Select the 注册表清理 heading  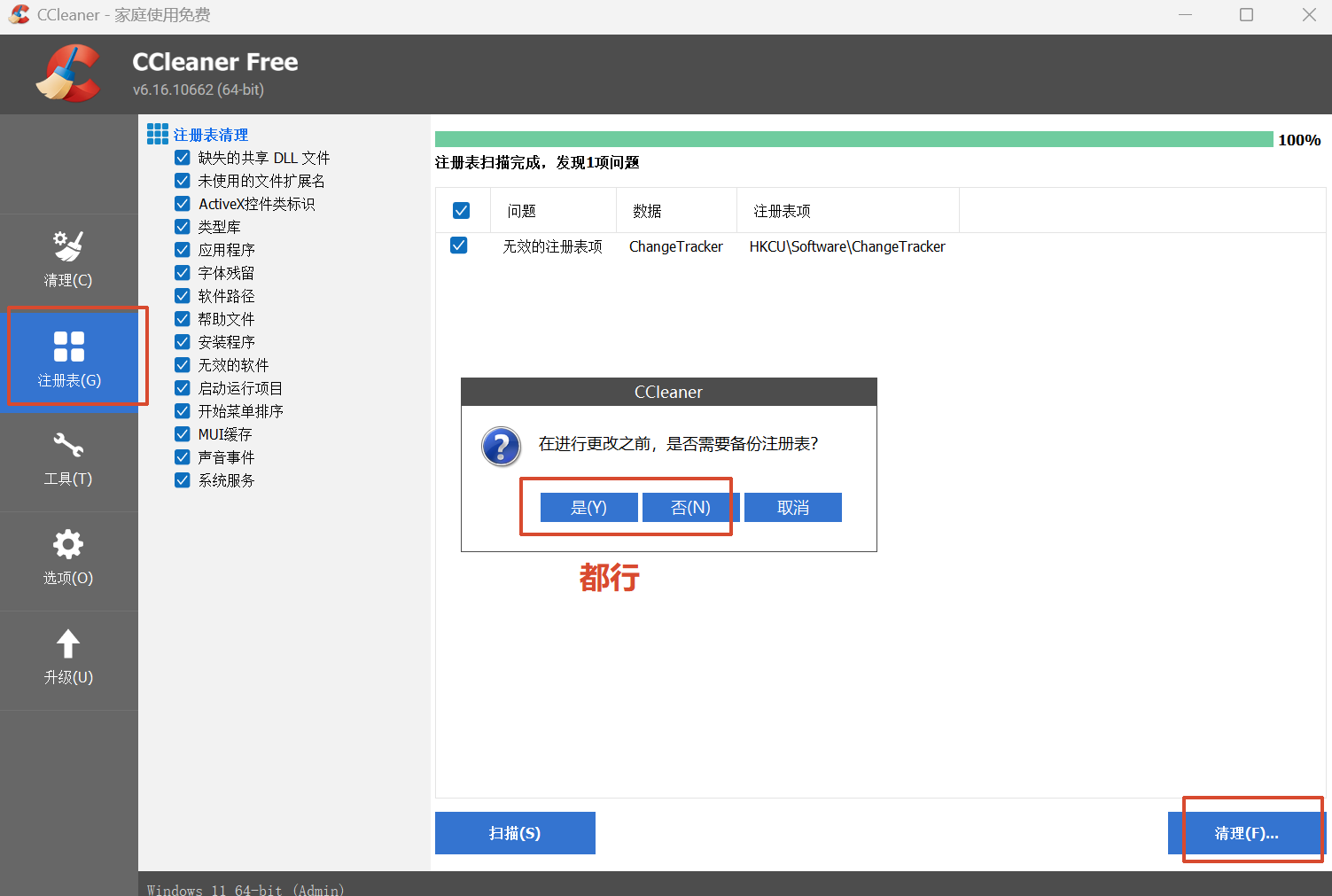pos(211,135)
